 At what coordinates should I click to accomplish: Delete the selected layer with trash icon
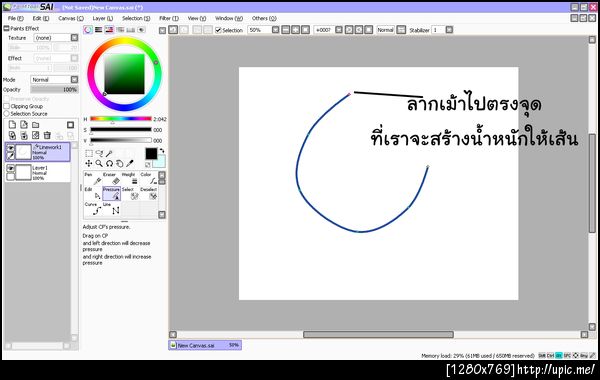(47, 135)
